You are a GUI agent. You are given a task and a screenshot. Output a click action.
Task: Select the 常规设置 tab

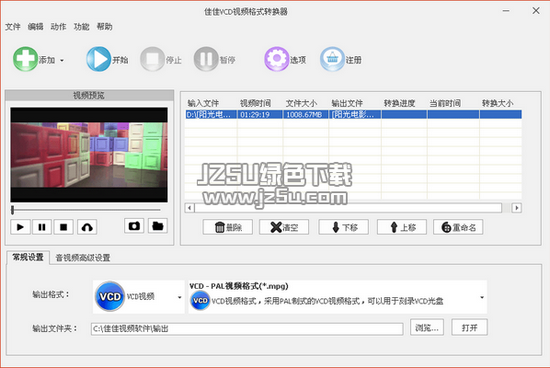point(28,257)
